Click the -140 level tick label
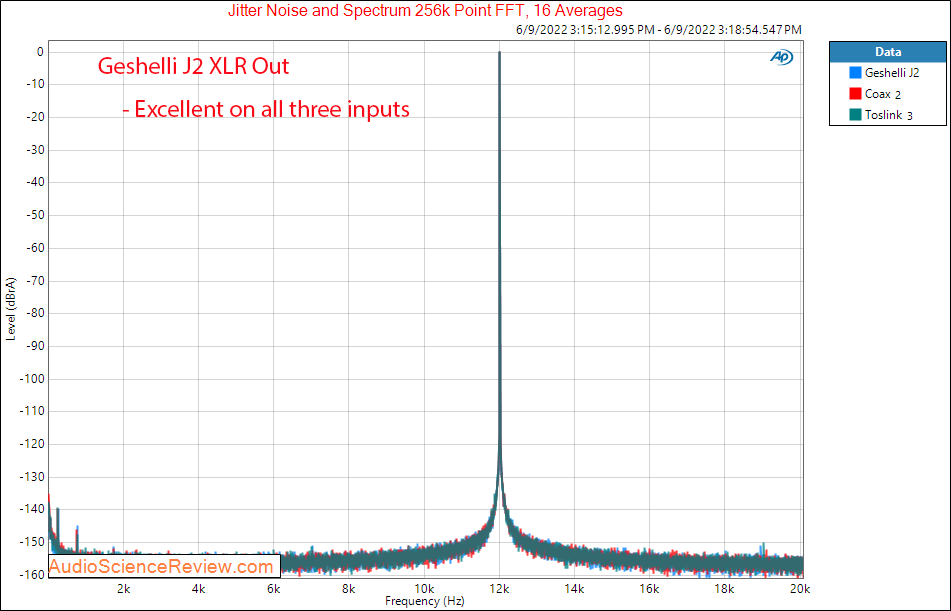951x611 pixels. 33,509
